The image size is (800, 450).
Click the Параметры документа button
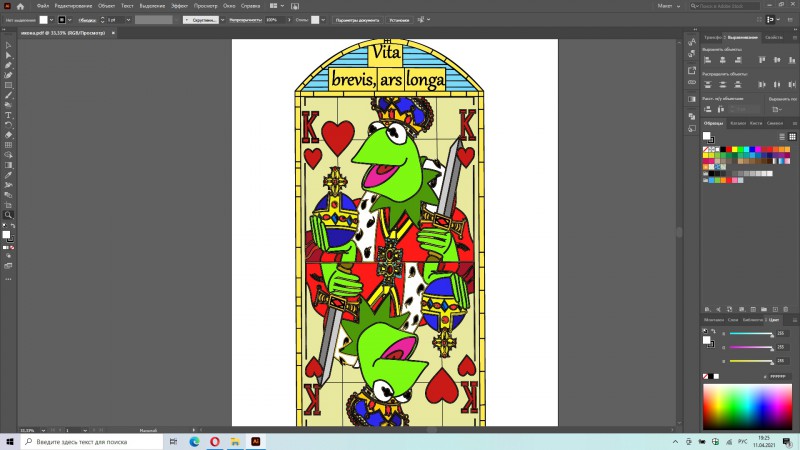[x=357, y=20]
